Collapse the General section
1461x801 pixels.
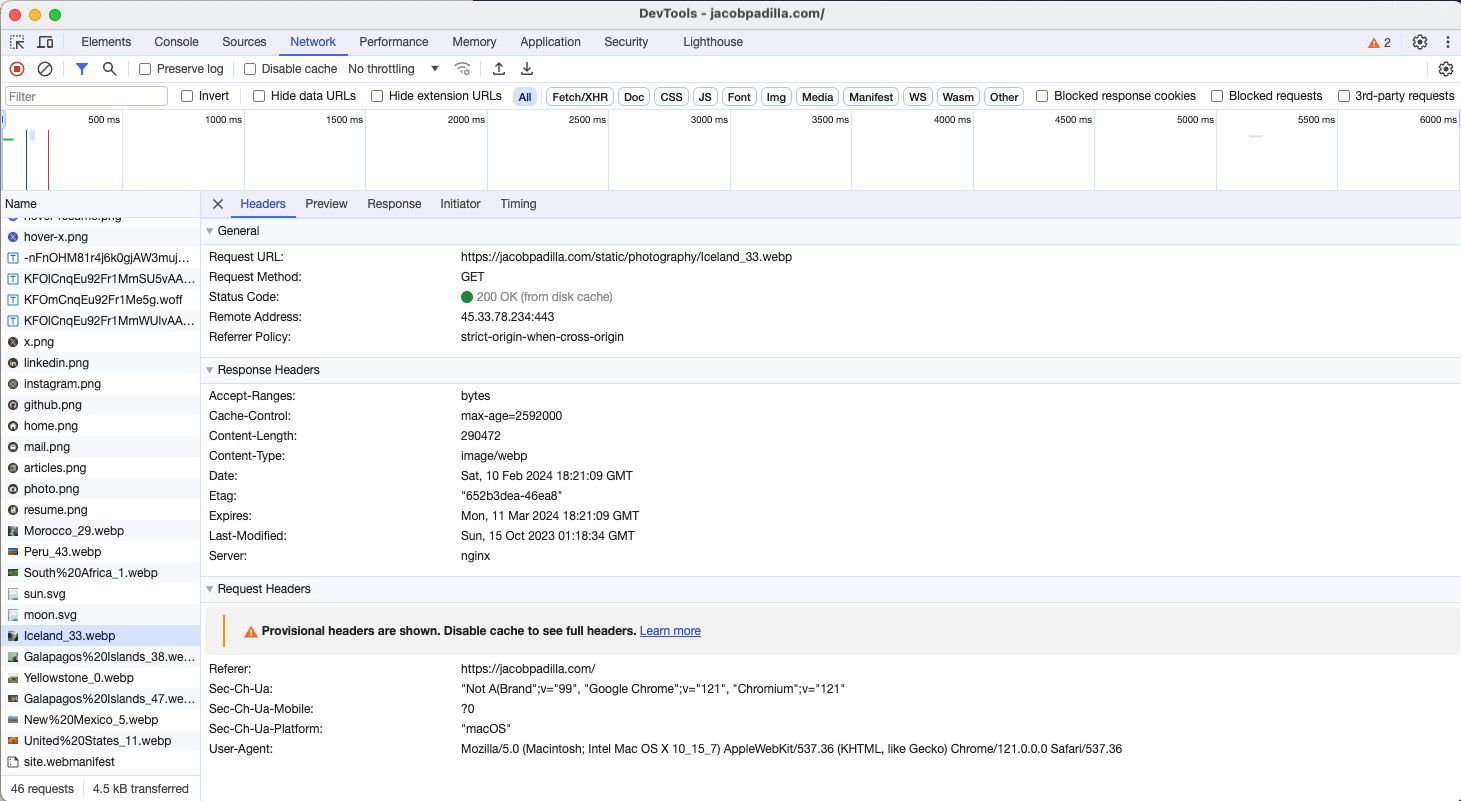pyautogui.click(x=209, y=231)
